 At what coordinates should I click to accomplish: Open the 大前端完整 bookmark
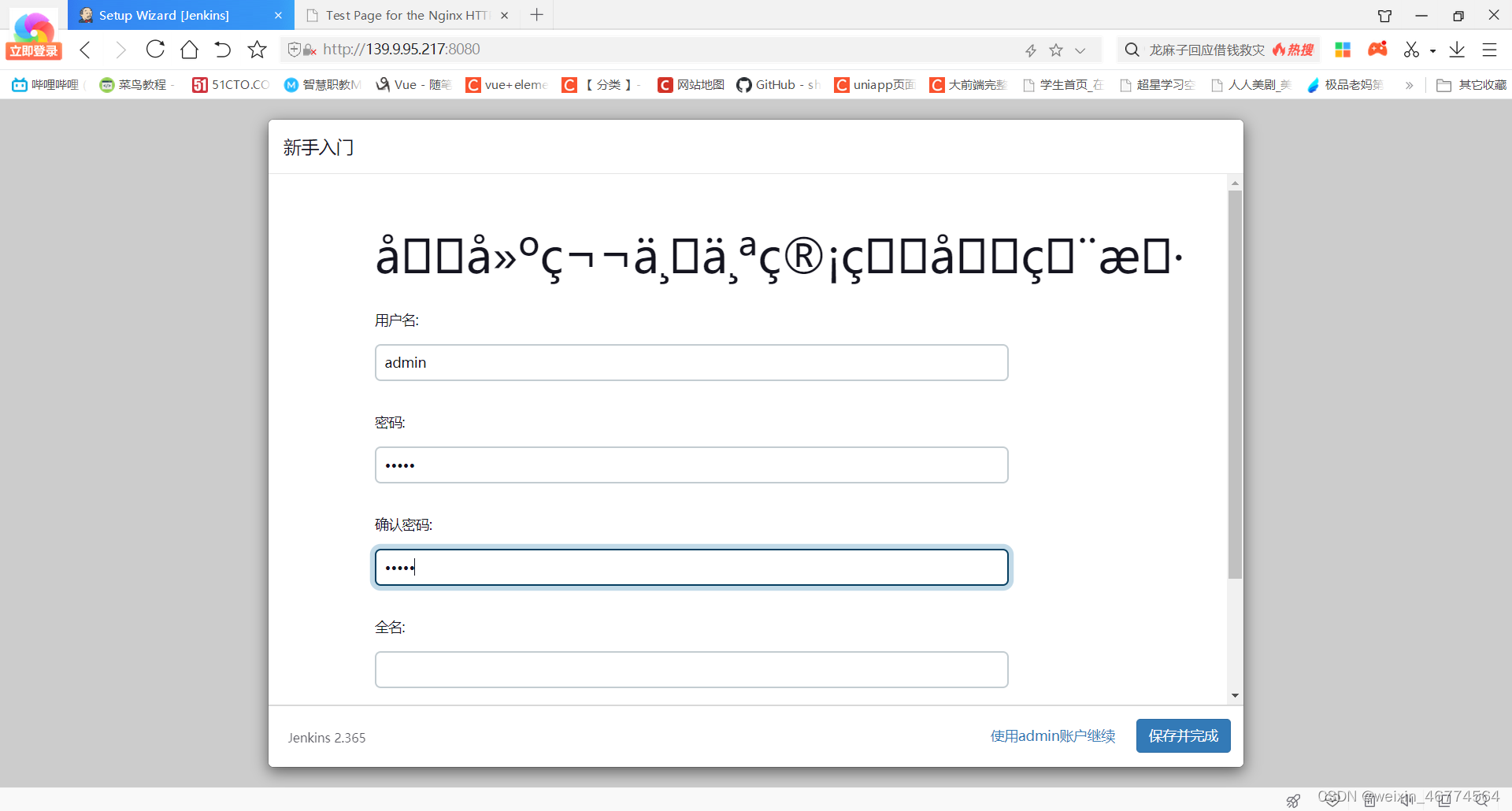click(968, 84)
